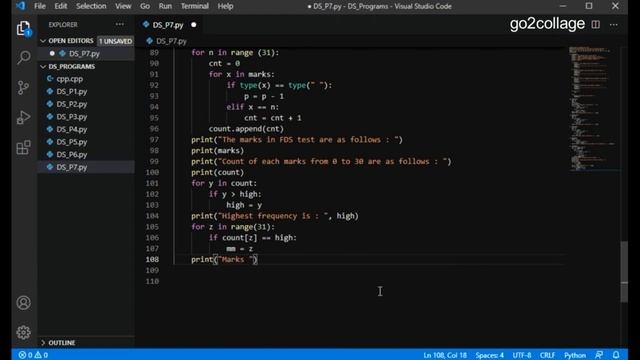Open DS_P5.py in the file tree
Image resolution: width=640 pixels, height=360 pixels.
[x=87, y=142]
